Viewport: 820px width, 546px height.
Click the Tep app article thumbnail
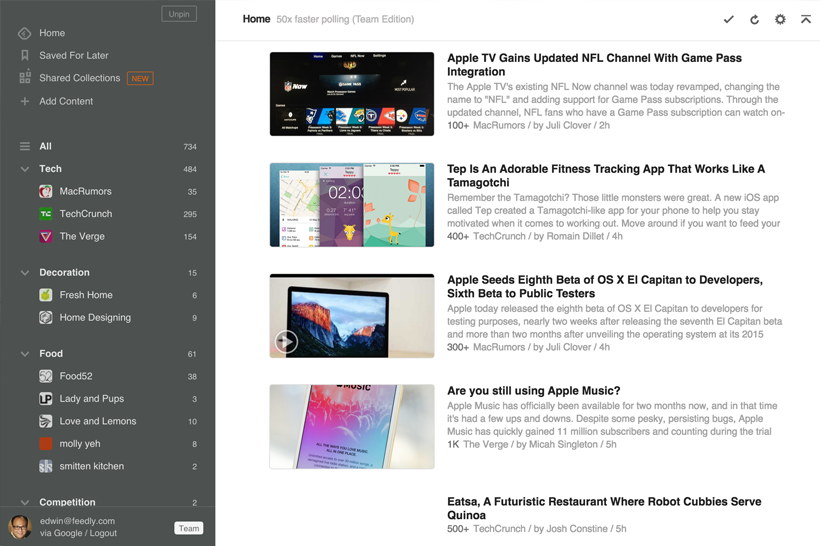pyautogui.click(x=352, y=205)
